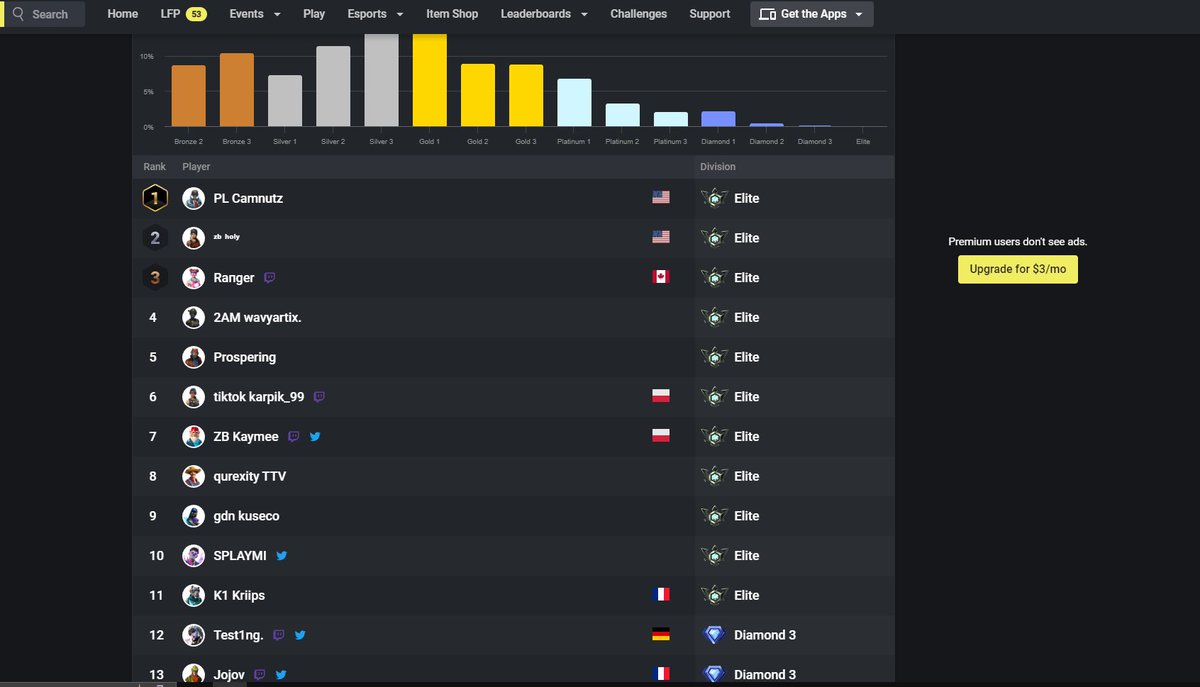Click tiktok karpik_99's Twitch icon
Image resolution: width=1200 pixels, height=687 pixels.
(x=319, y=397)
